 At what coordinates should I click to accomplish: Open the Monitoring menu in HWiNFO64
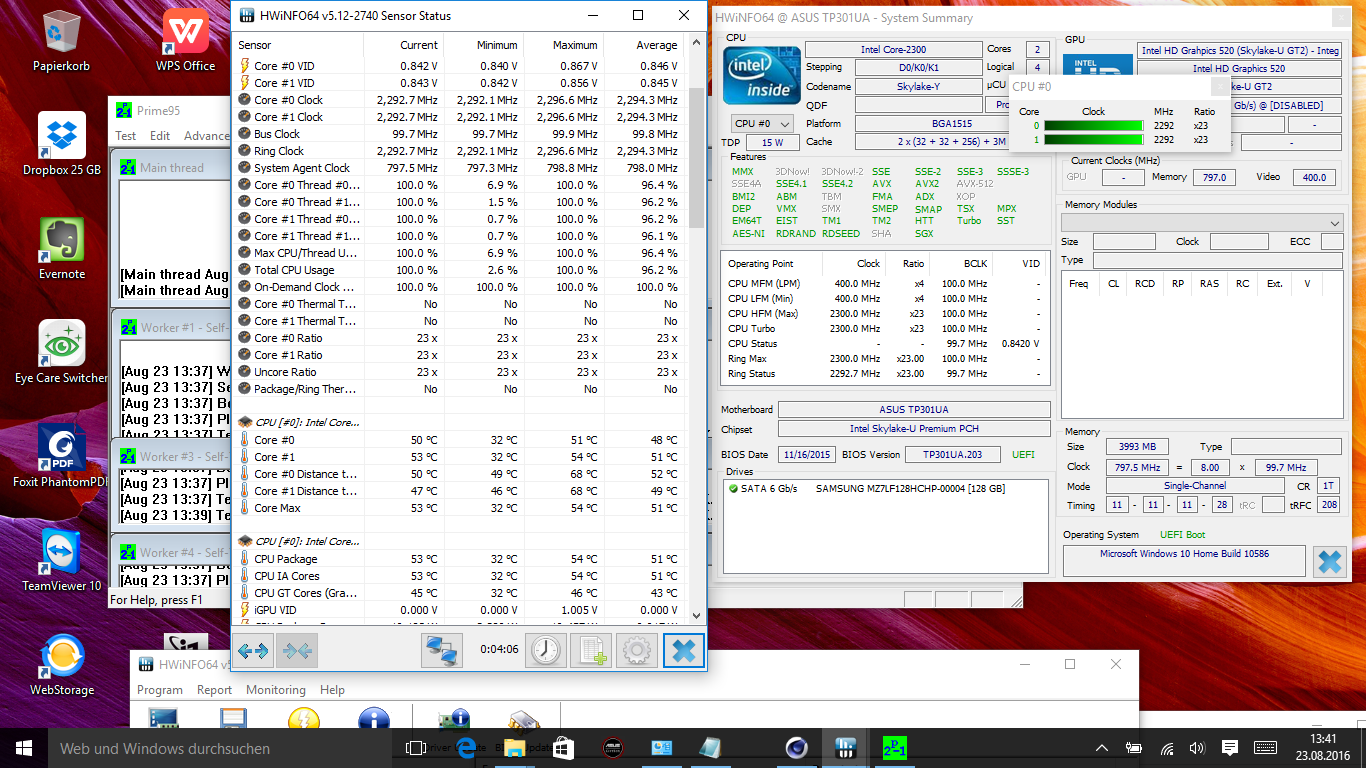click(x=275, y=690)
